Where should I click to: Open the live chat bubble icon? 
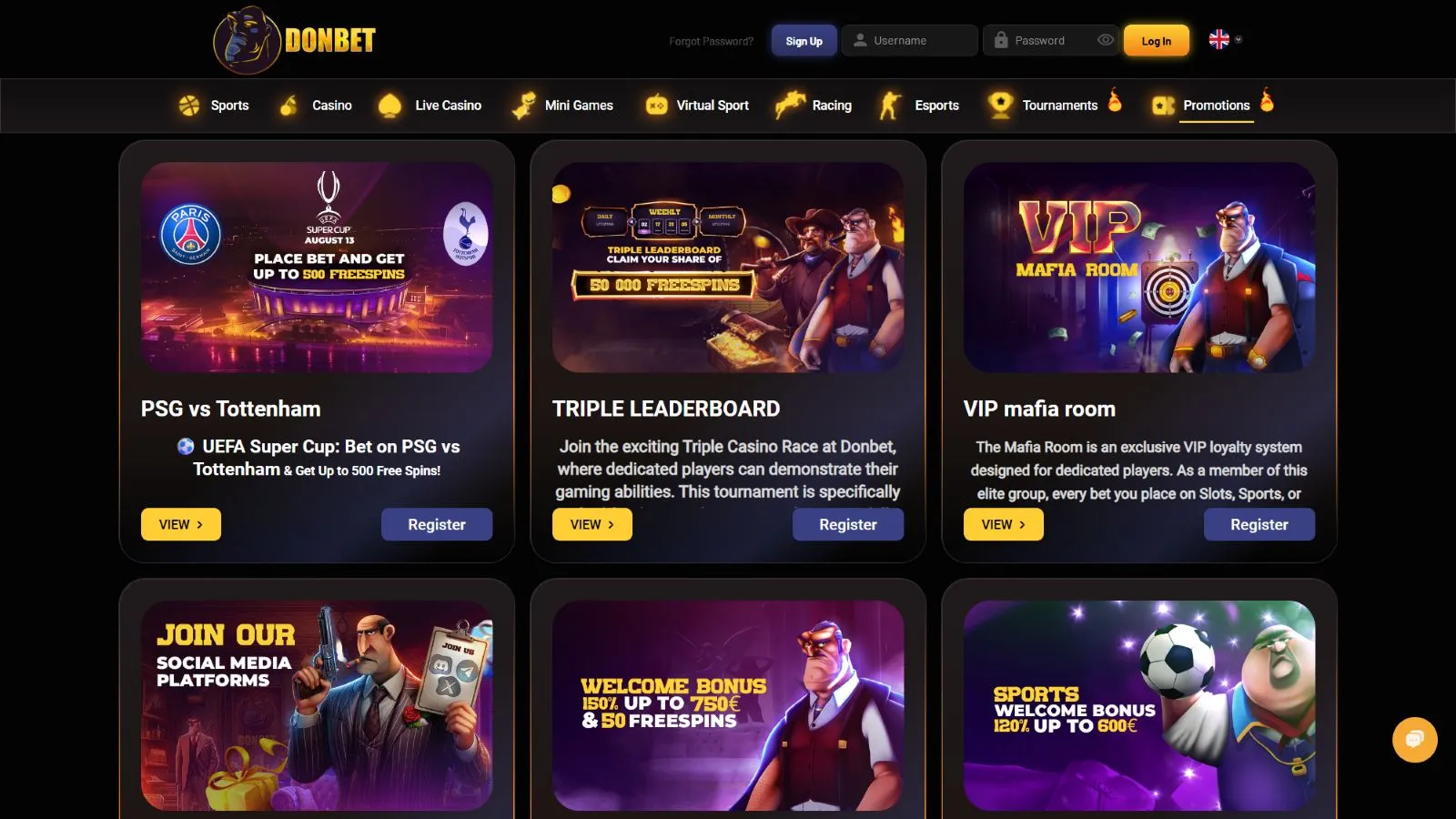pyautogui.click(x=1414, y=739)
